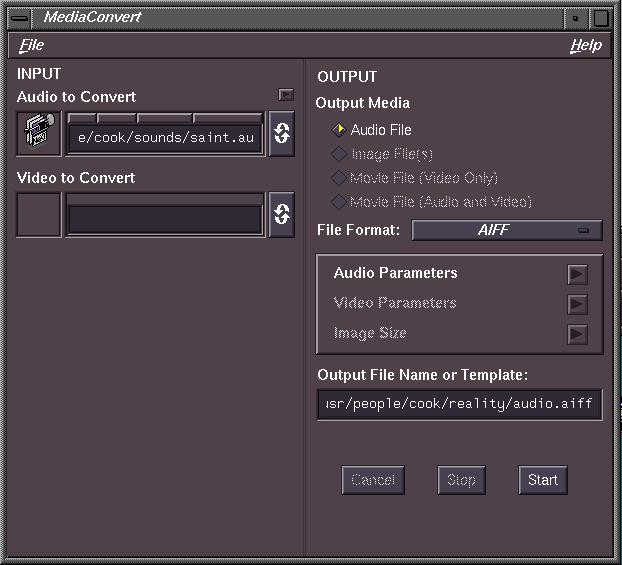Image resolution: width=622 pixels, height=565 pixels.
Task: Pick Movie File (Audio and Video) option
Action: (339, 202)
